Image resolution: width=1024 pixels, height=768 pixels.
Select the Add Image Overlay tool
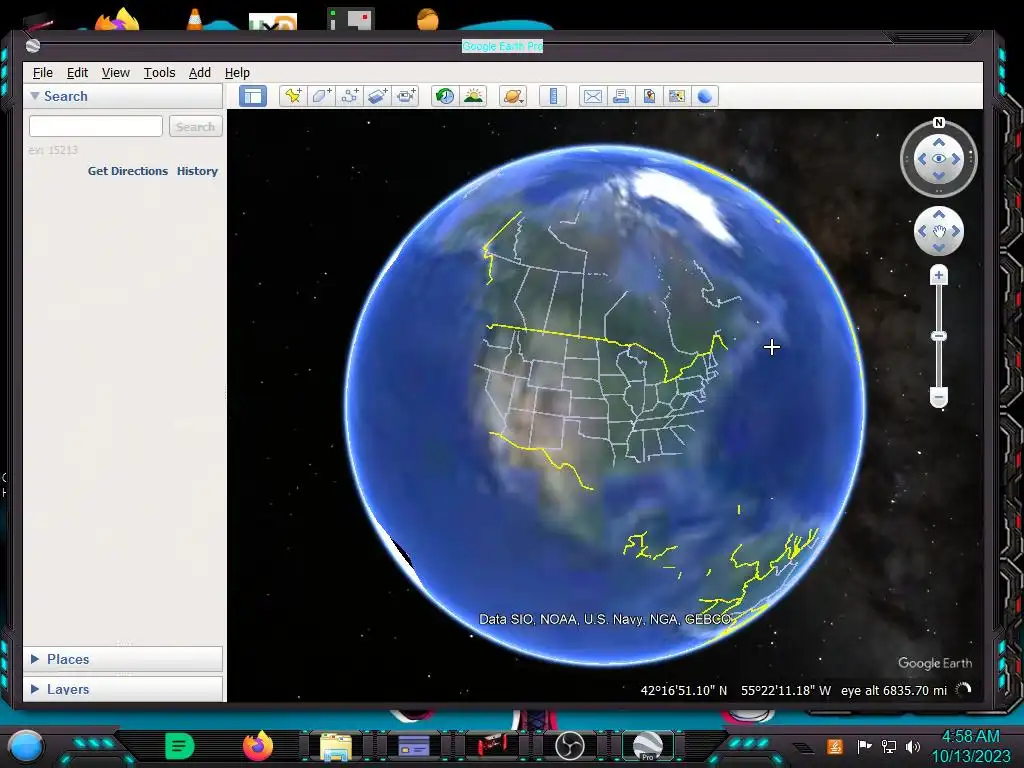coord(377,97)
